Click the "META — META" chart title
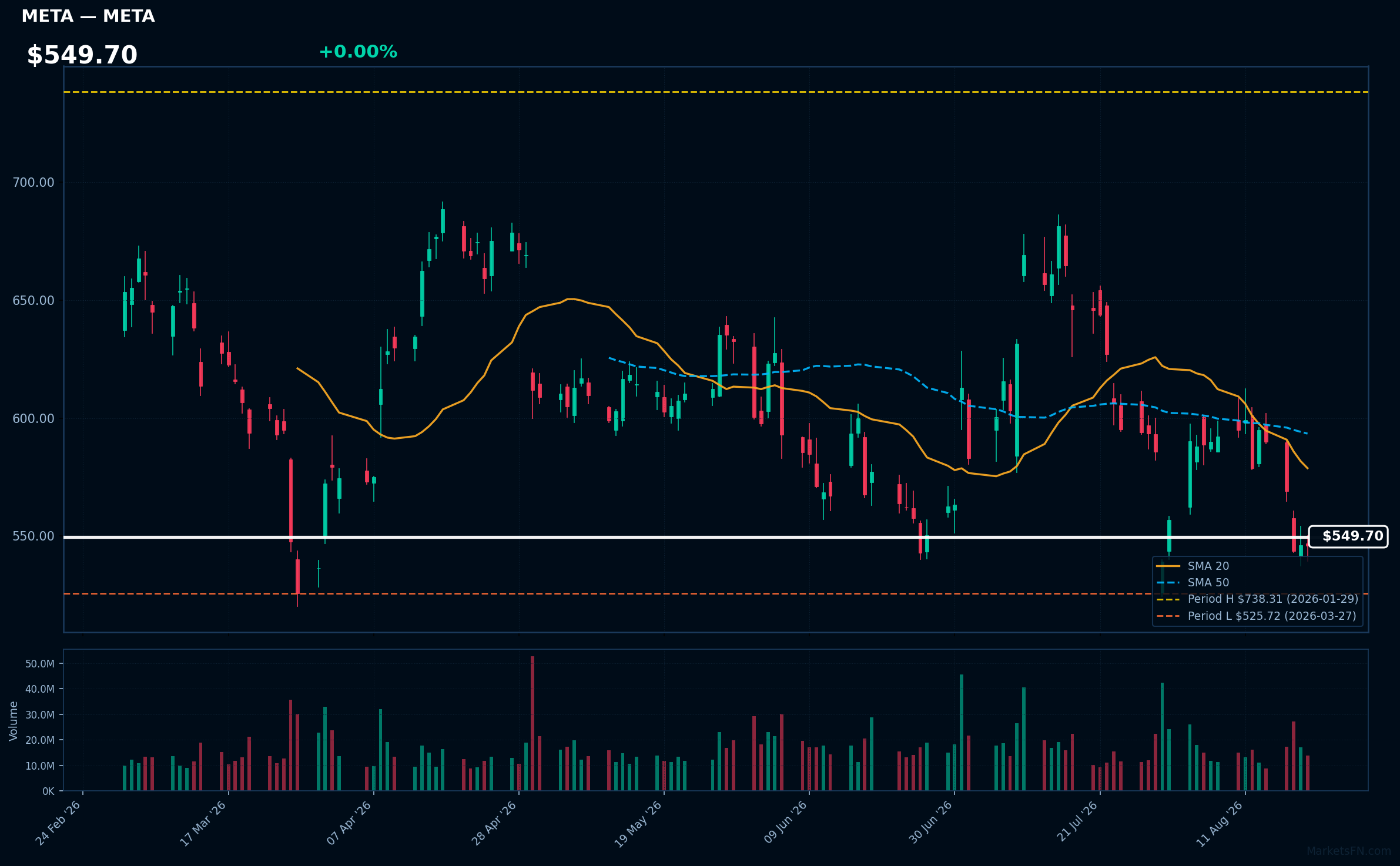 (88, 16)
